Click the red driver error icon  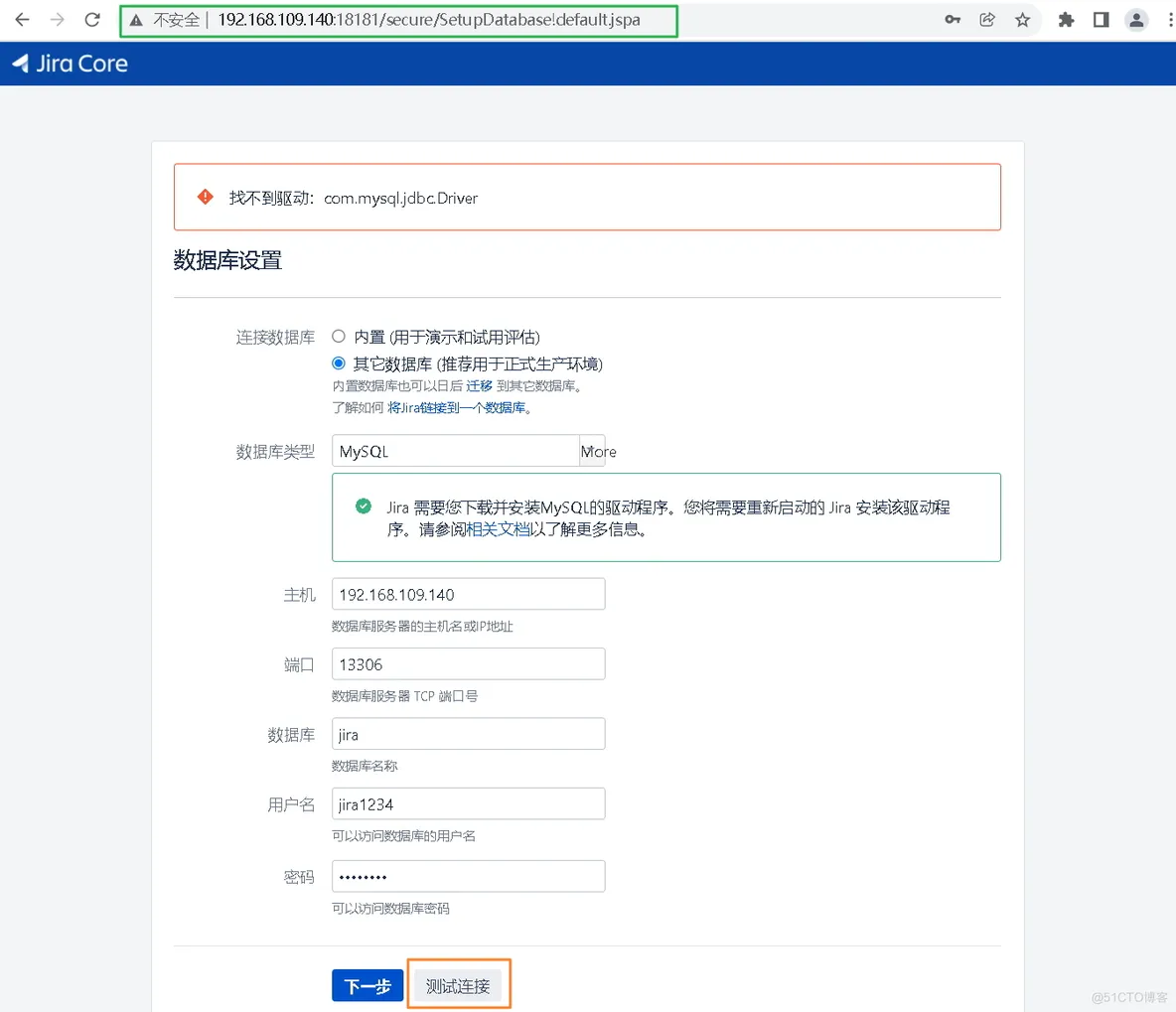pyautogui.click(x=205, y=198)
